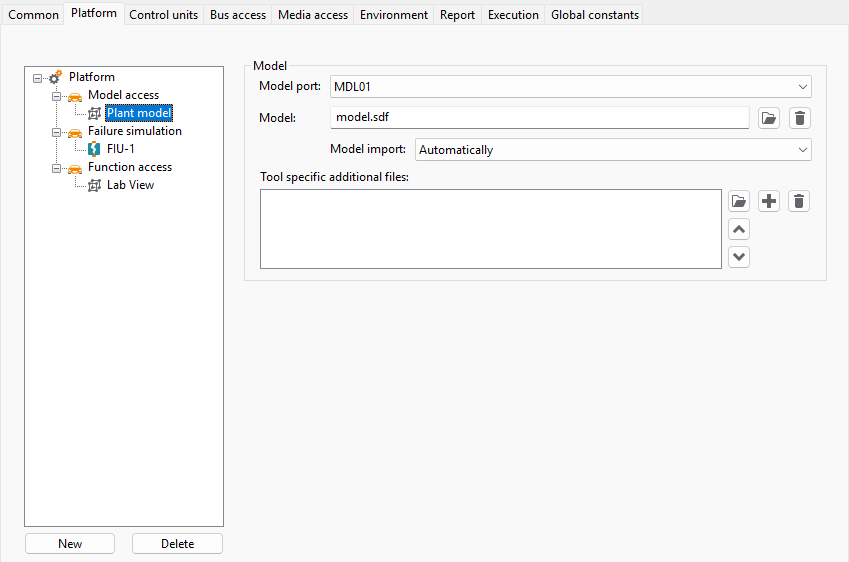Browse for the model file using the folder icon
Screen dimensions: 849x562
pos(769,118)
